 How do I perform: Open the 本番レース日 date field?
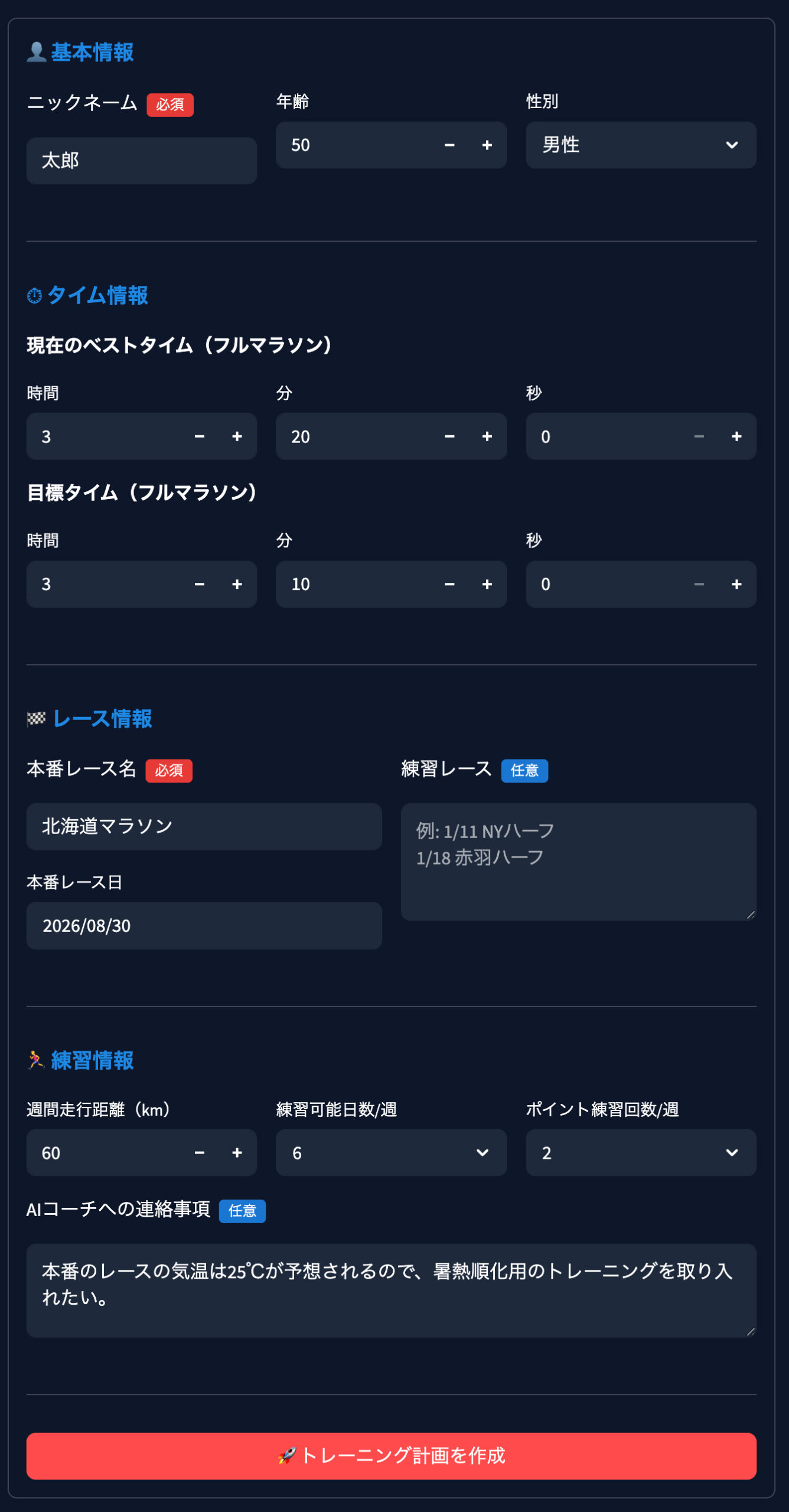[x=204, y=926]
